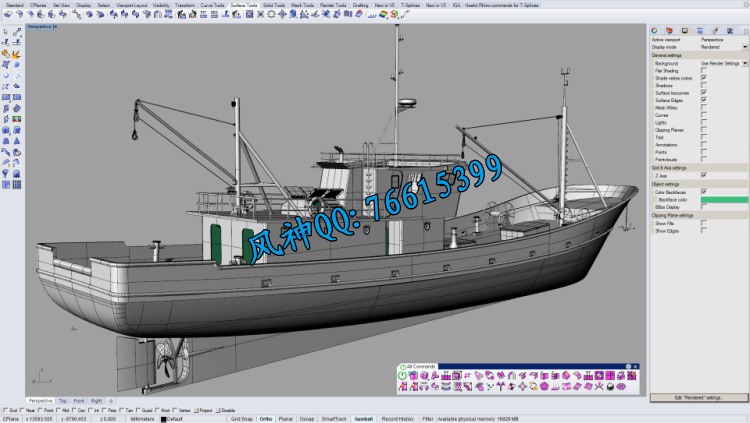Click the Filter status bar pane
750x423 pixels.
427,419
